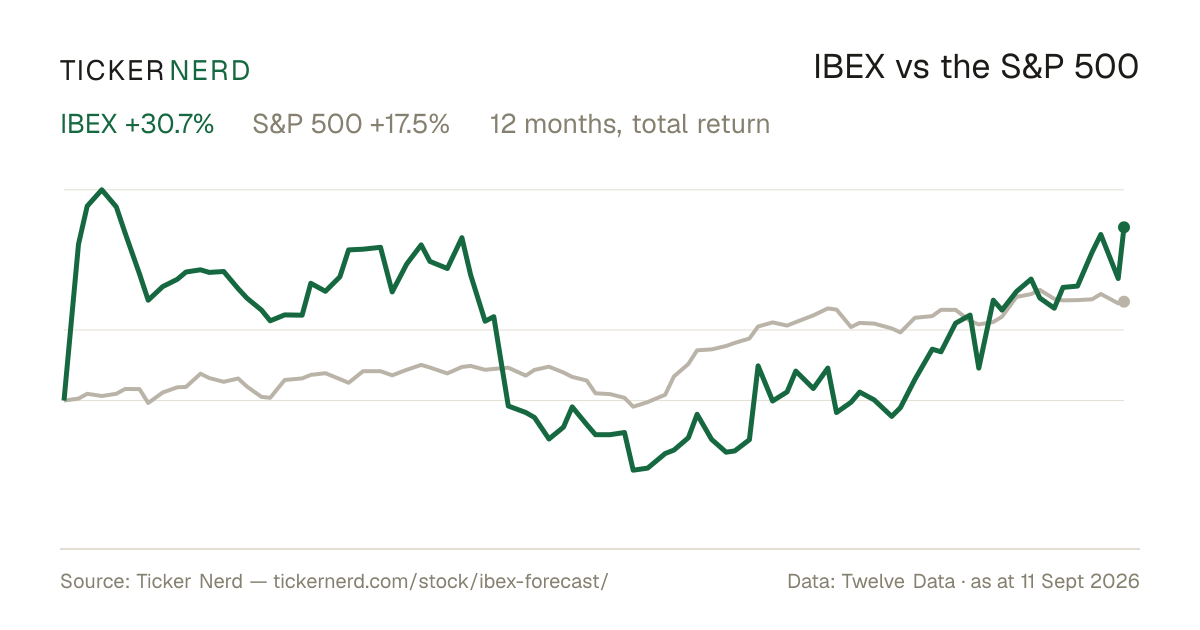Open the tickernerd.com/stock/ibex-forecast/ source link
1200x630 pixels.
[440, 581]
